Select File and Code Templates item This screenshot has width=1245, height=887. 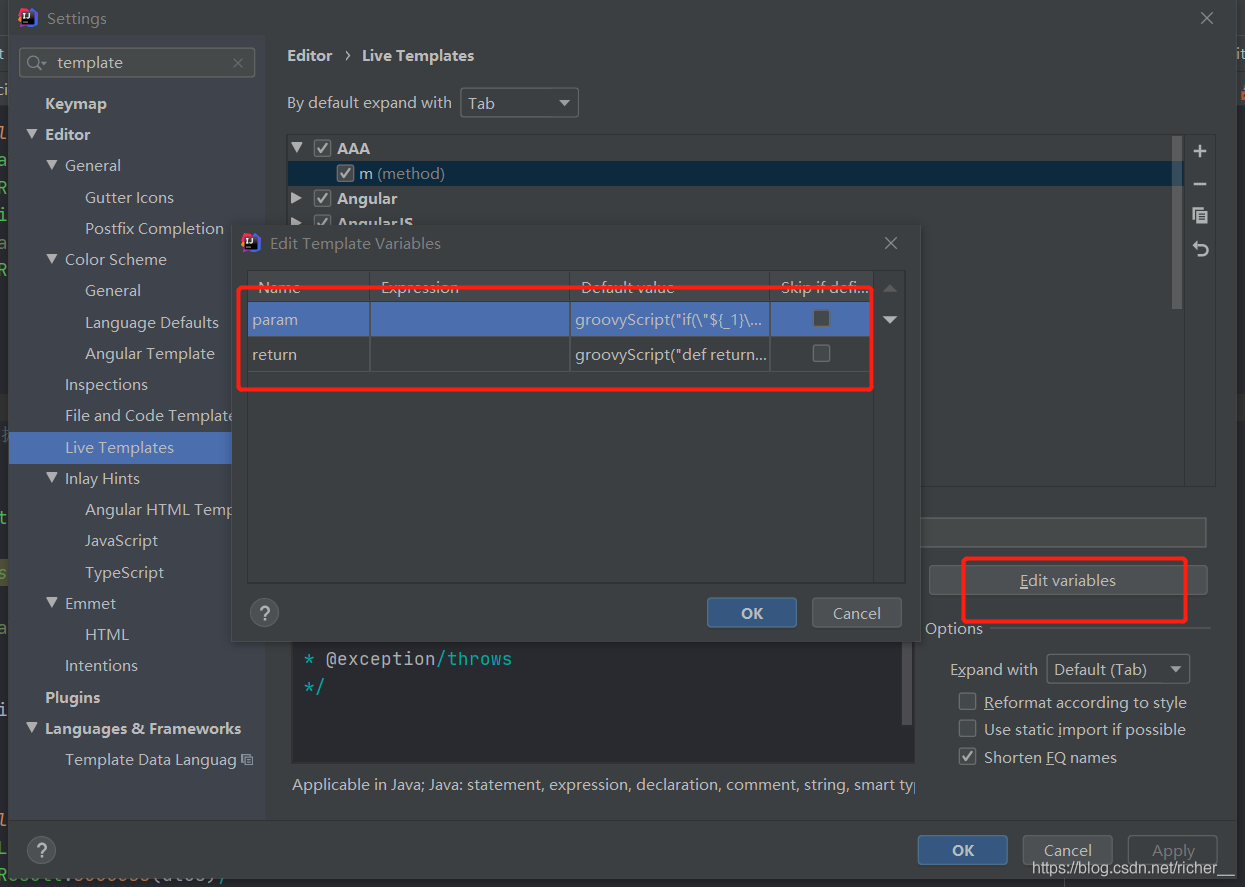[148, 416]
